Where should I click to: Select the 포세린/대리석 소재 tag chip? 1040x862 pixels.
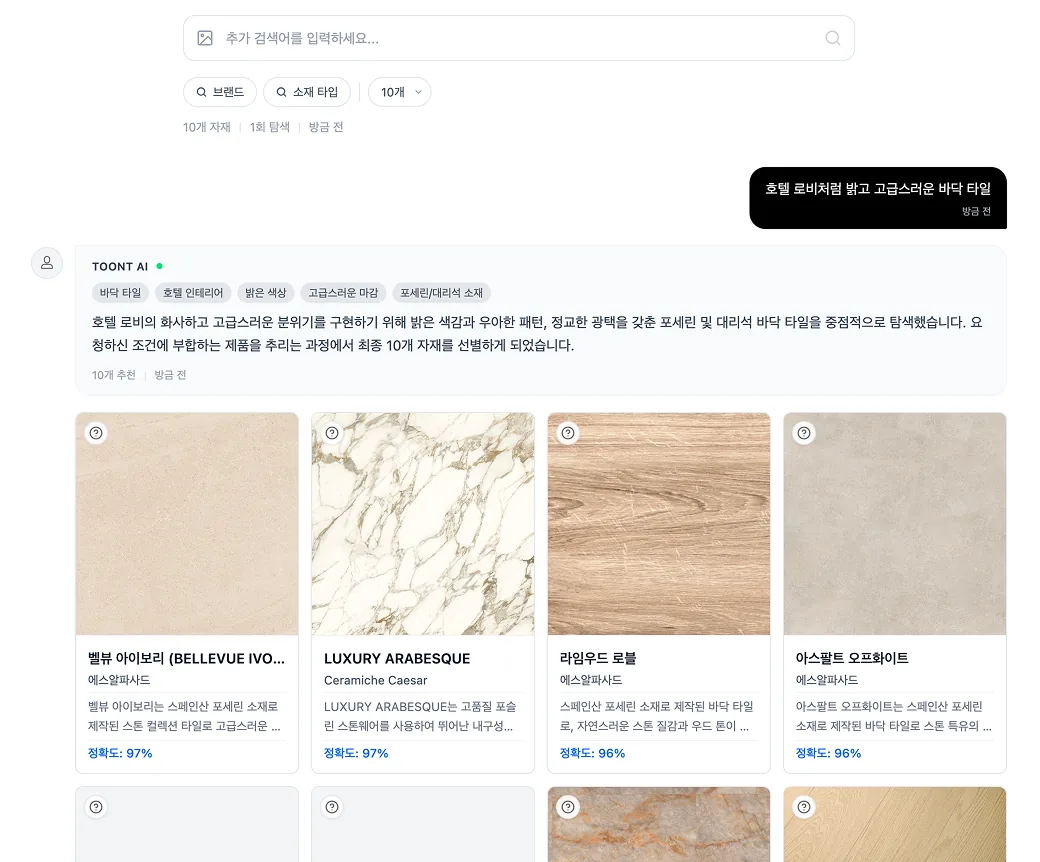(441, 292)
